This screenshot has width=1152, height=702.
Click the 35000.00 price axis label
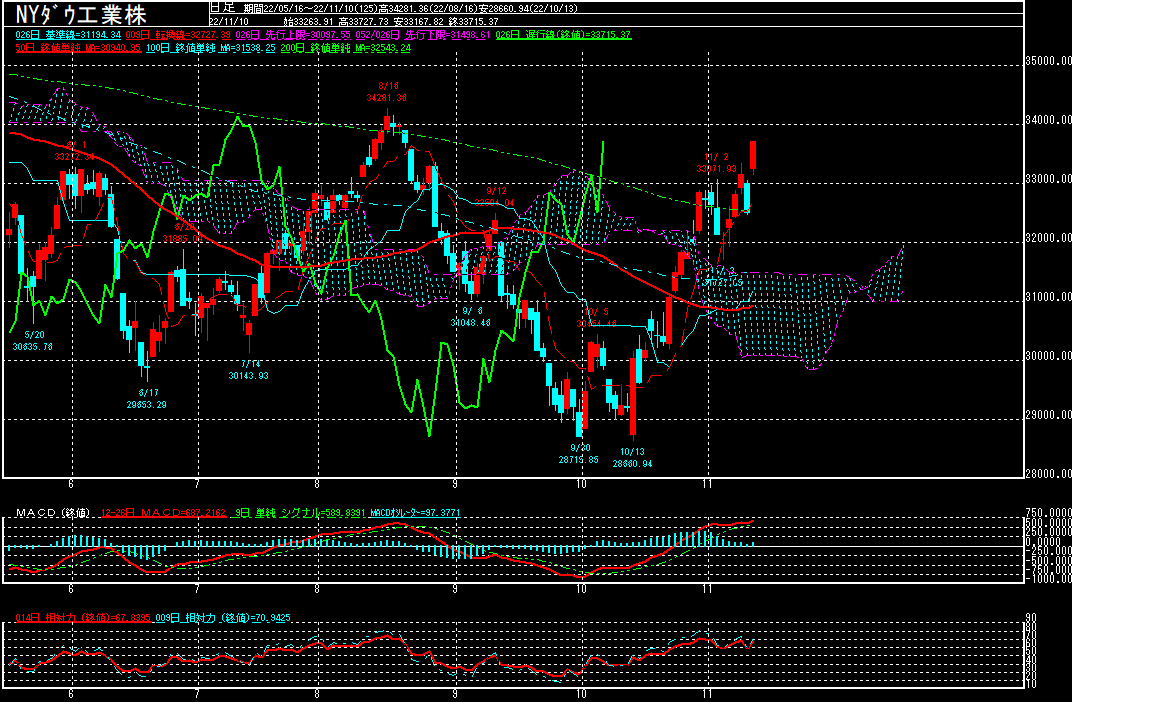(x=1049, y=61)
